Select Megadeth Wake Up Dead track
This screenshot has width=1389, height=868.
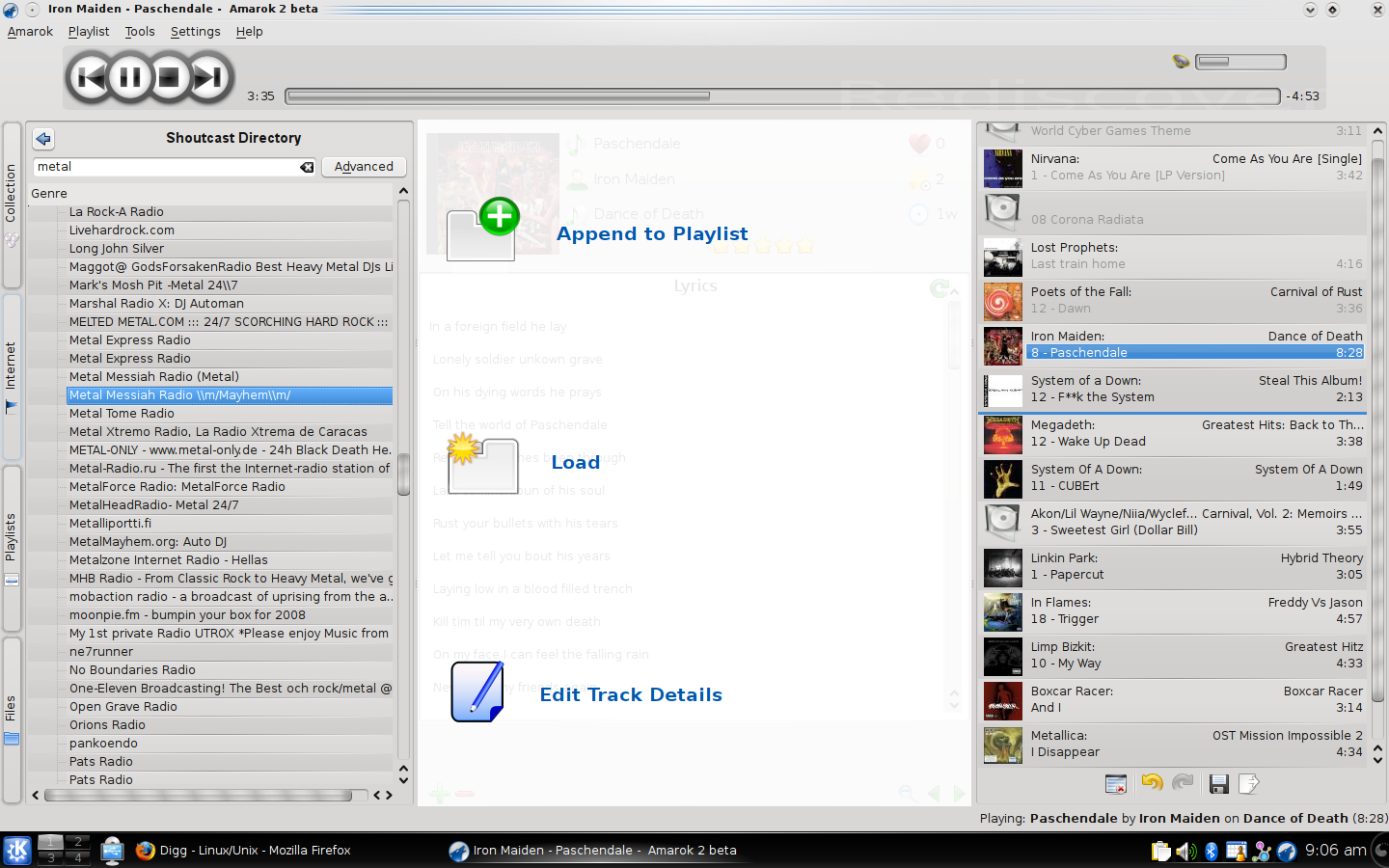click(1173, 434)
